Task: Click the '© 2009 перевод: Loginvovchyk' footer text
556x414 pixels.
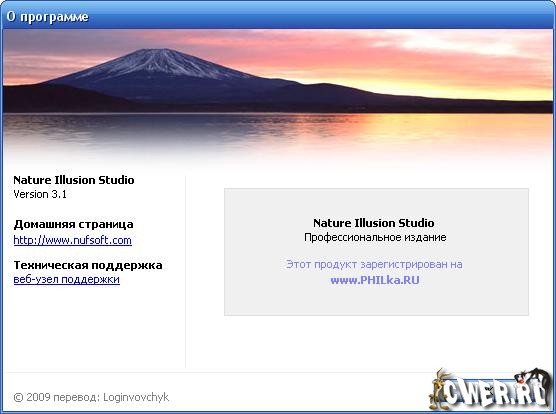Action: tap(91, 397)
